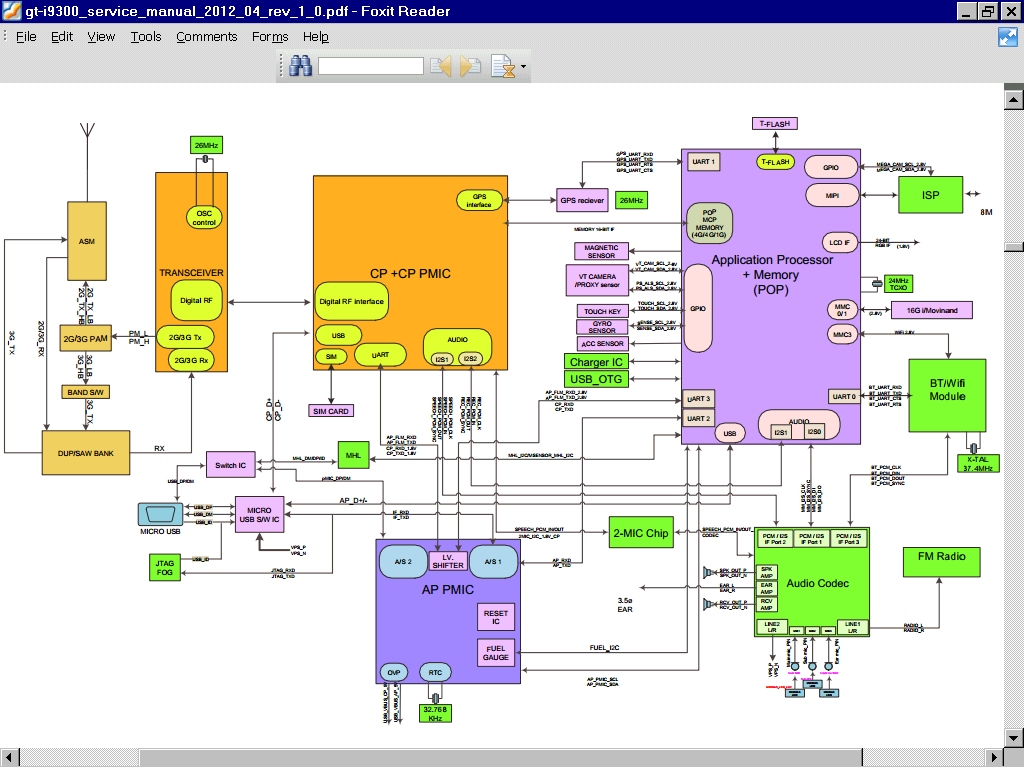Click the 2G/3G PAM block

coord(86,338)
